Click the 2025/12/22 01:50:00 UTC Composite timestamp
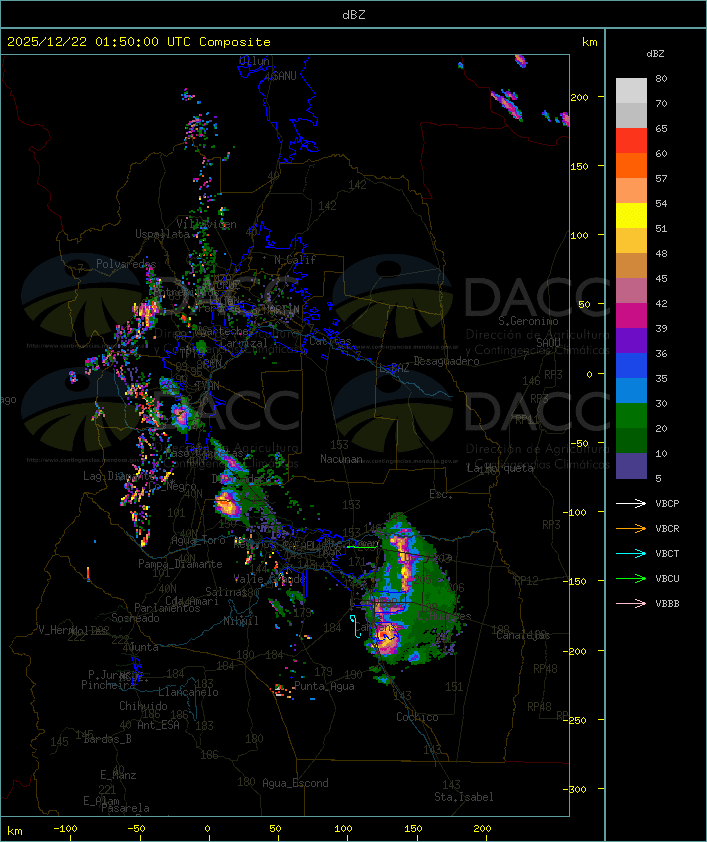Image resolution: width=707 pixels, height=842 pixels. click(139, 42)
